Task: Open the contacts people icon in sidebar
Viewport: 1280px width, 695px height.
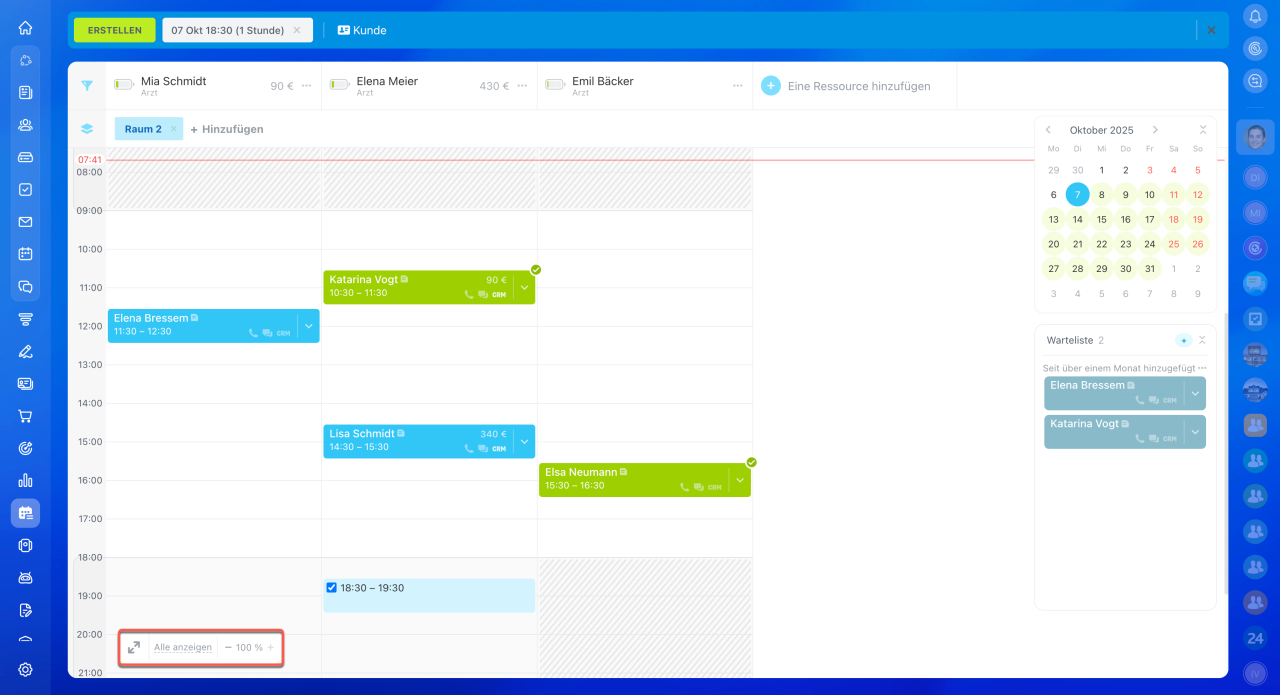Action: pyautogui.click(x=25, y=125)
